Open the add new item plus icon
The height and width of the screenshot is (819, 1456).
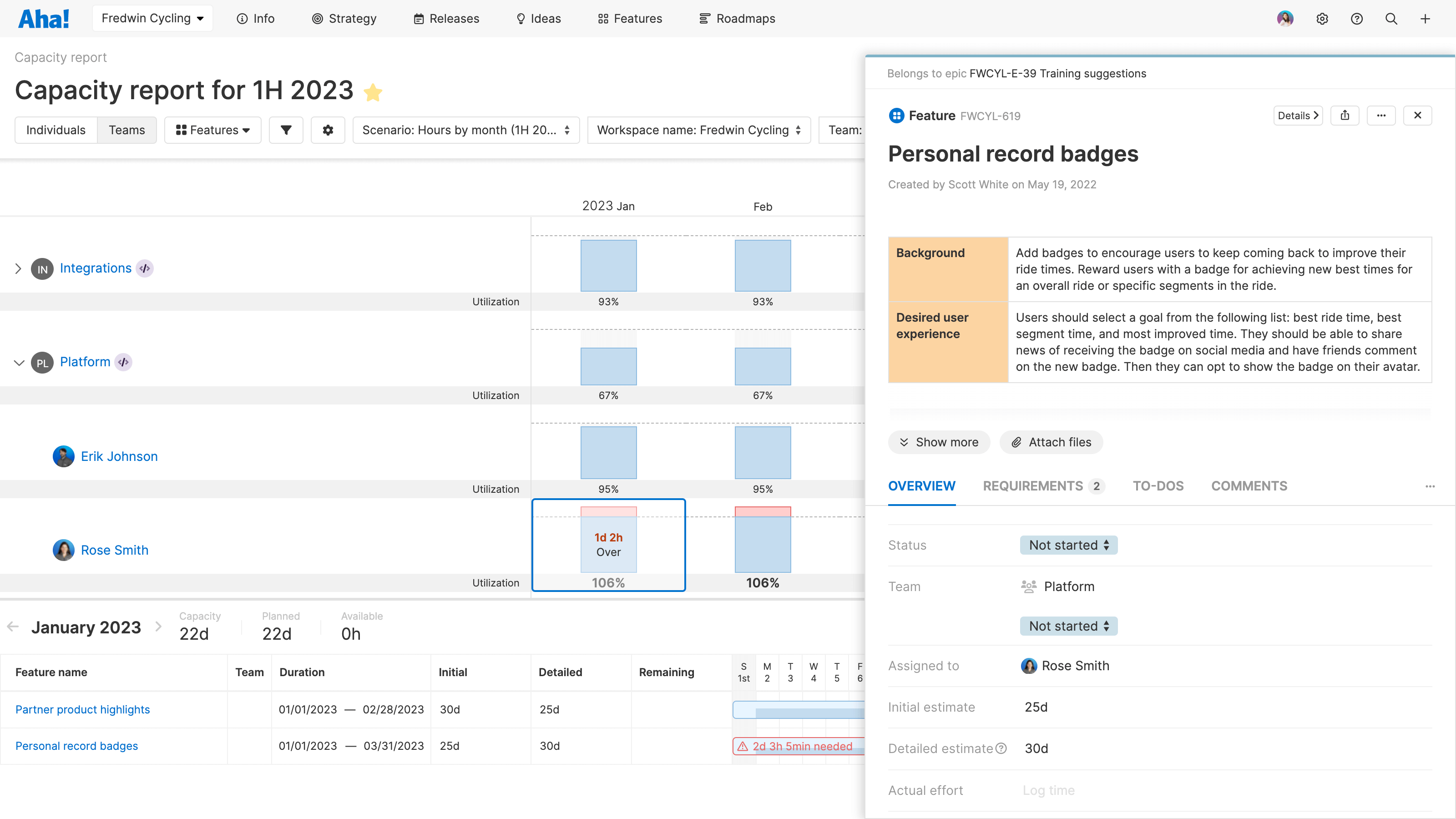click(1425, 18)
